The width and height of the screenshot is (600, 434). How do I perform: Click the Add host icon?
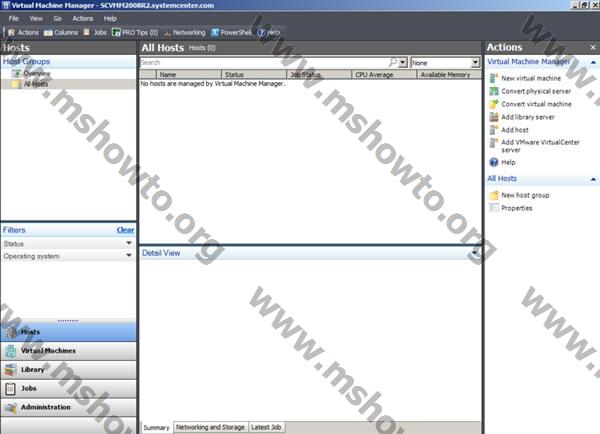point(494,130)
